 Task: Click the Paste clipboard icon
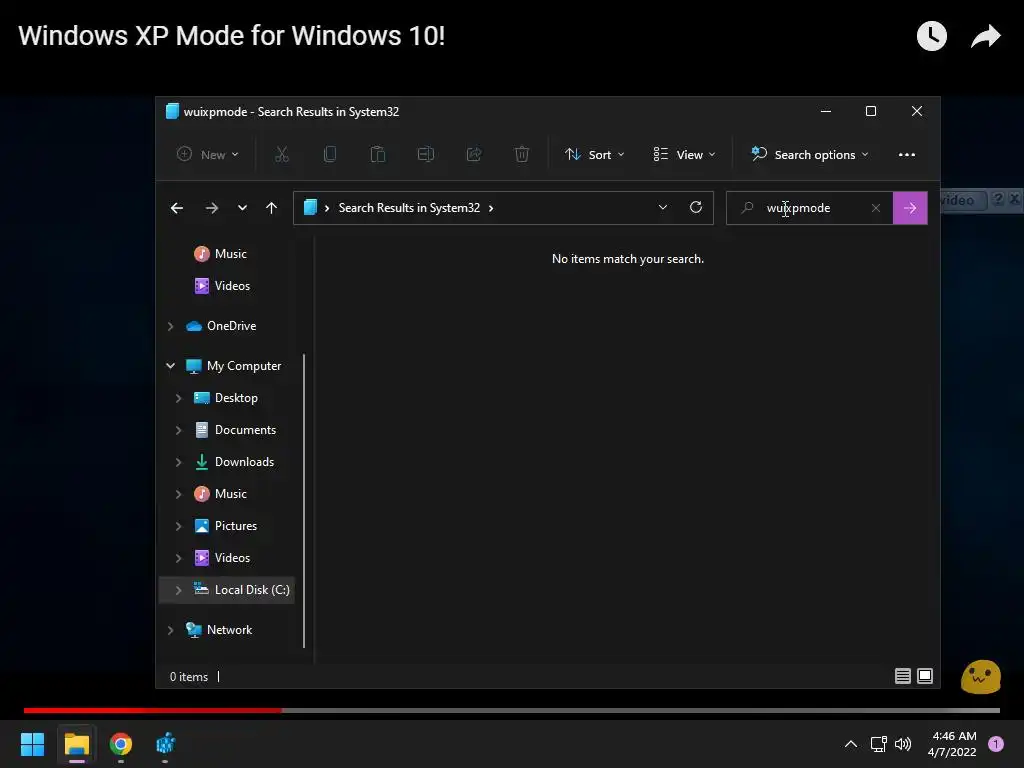377,155
